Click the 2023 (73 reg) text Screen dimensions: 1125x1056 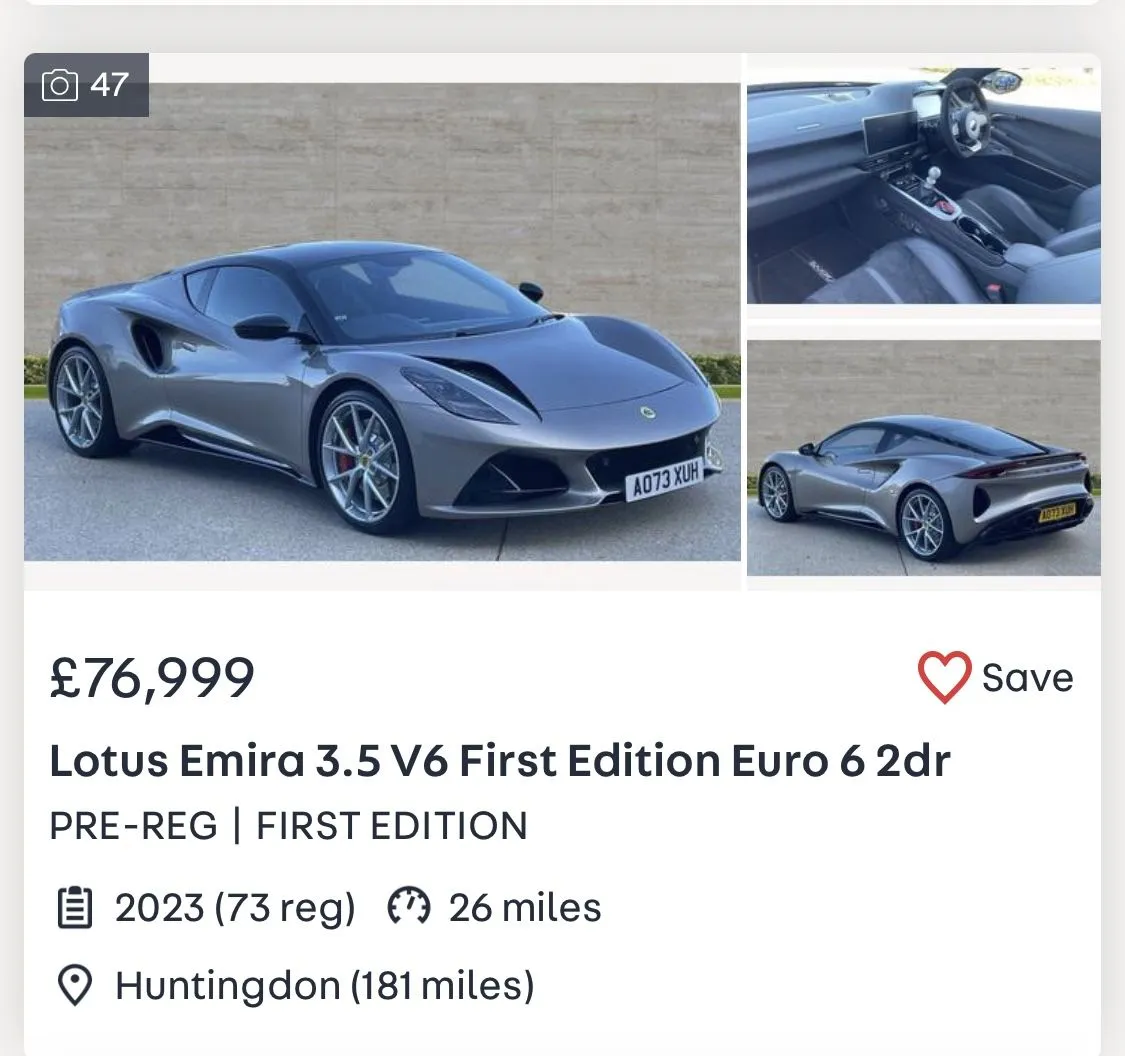coord(235,908)
